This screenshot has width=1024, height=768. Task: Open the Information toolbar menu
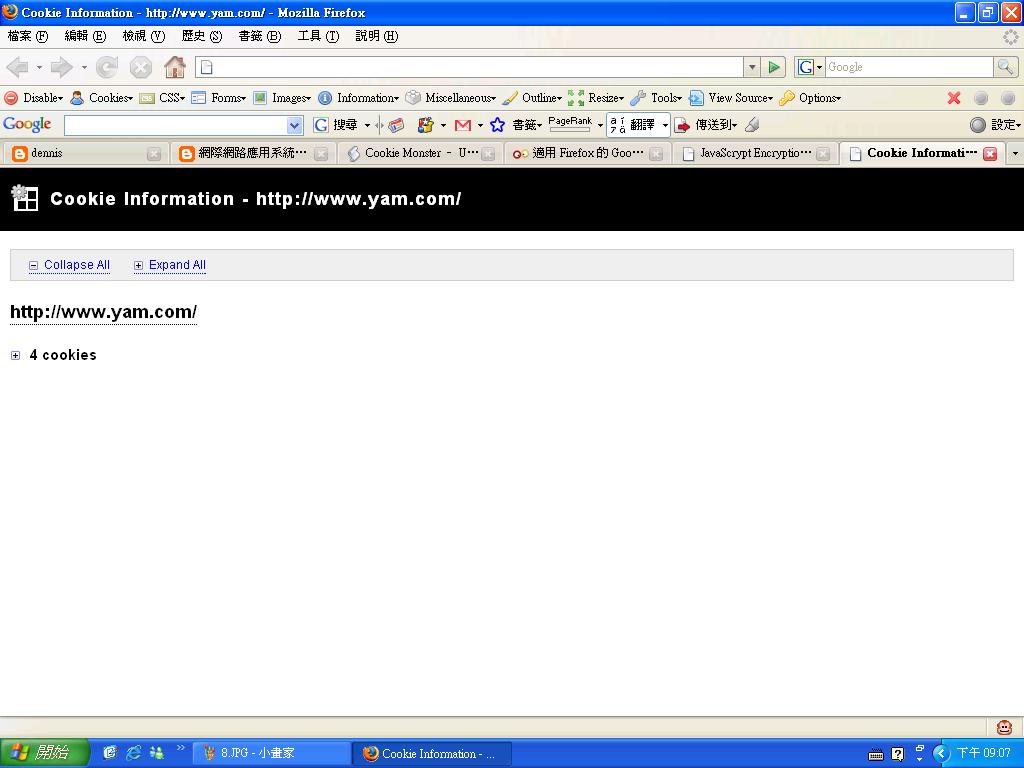coord(359,98)
